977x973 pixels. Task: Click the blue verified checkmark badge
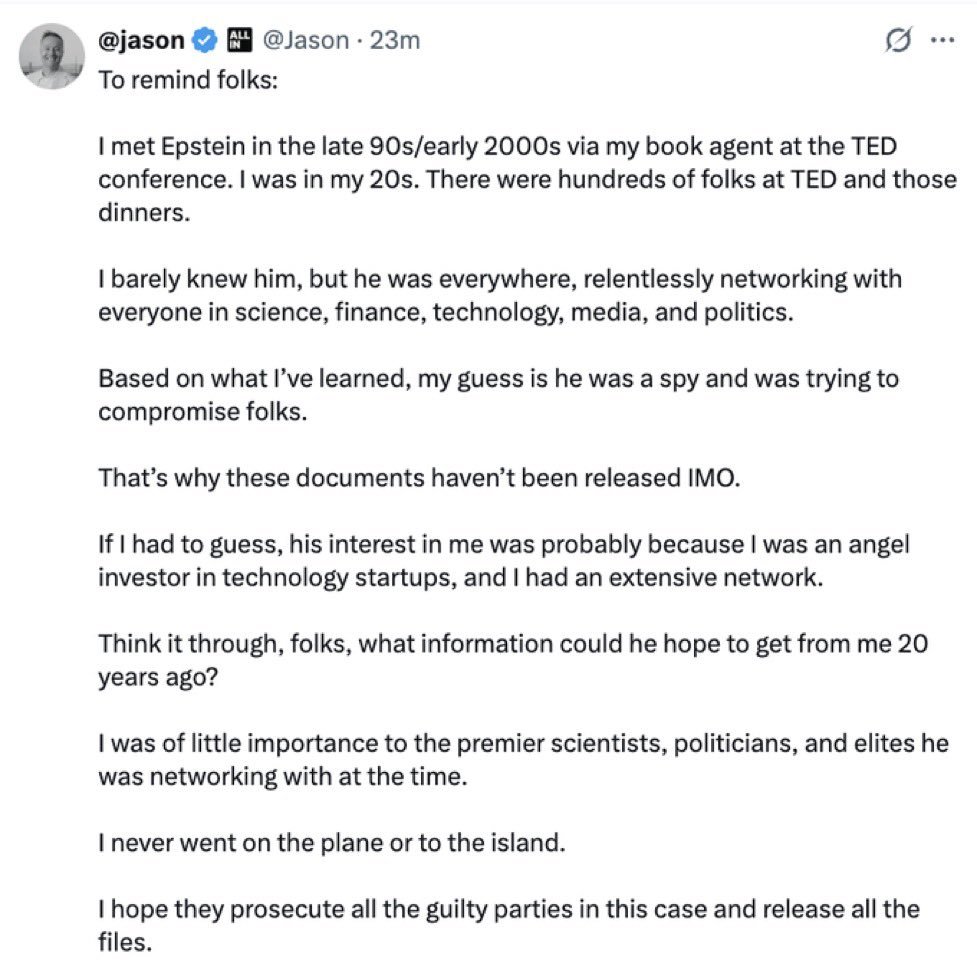pos(205,41)
